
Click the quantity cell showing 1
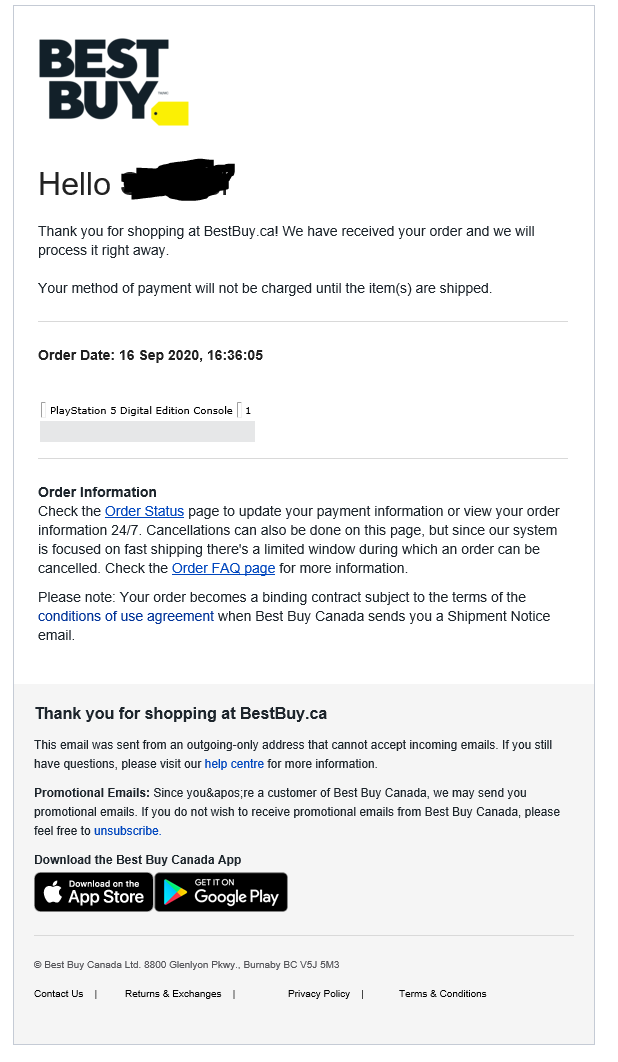click(248, 410)
